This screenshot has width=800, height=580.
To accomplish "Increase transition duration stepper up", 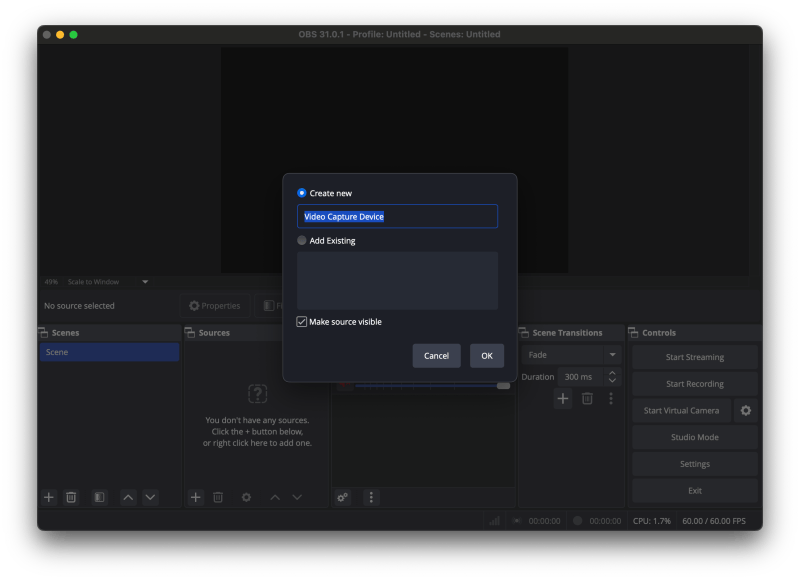I will point(612,373).
